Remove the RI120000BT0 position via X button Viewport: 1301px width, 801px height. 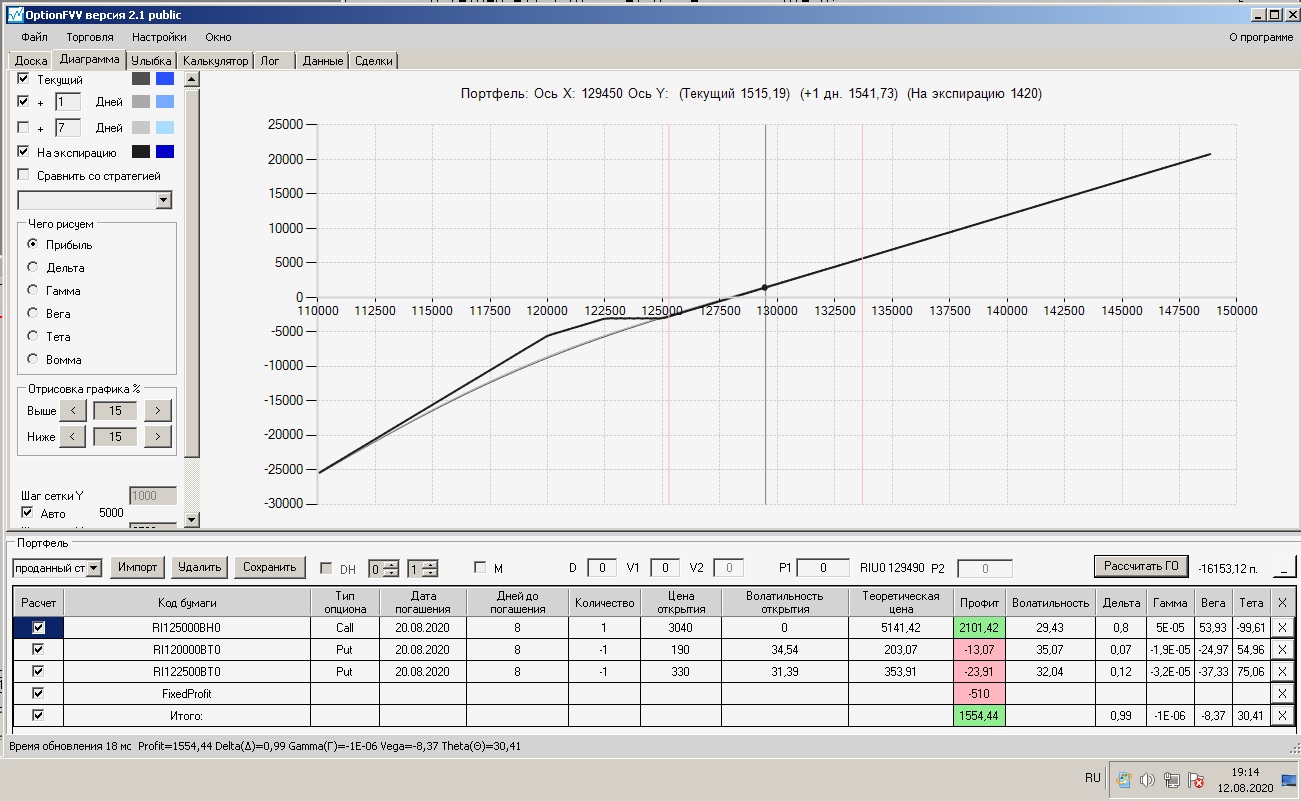pos(1283,650)
